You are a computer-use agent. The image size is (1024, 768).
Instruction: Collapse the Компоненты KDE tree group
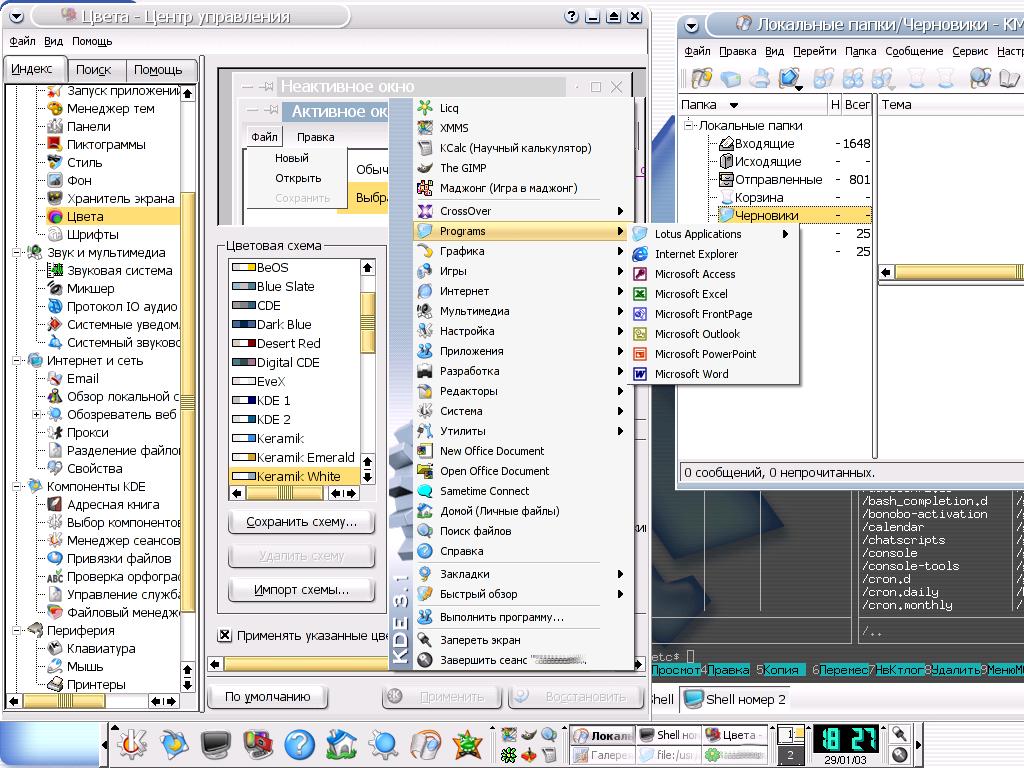pos(17,487)
